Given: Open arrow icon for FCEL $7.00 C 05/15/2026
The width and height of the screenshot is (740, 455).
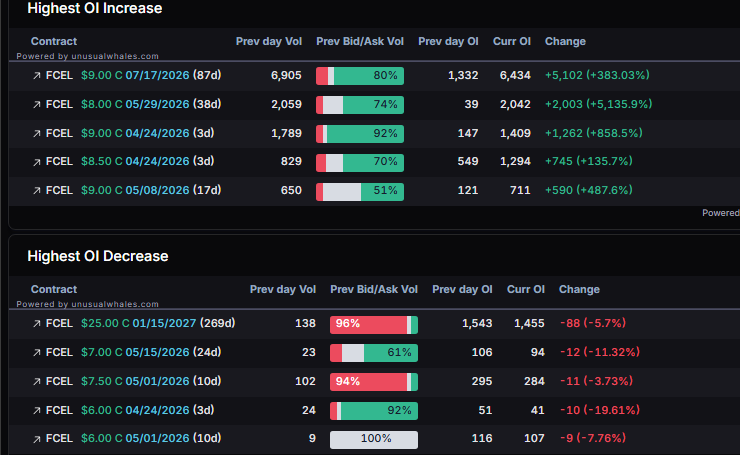Looking at the screenshot, I should tap(36, 353).
